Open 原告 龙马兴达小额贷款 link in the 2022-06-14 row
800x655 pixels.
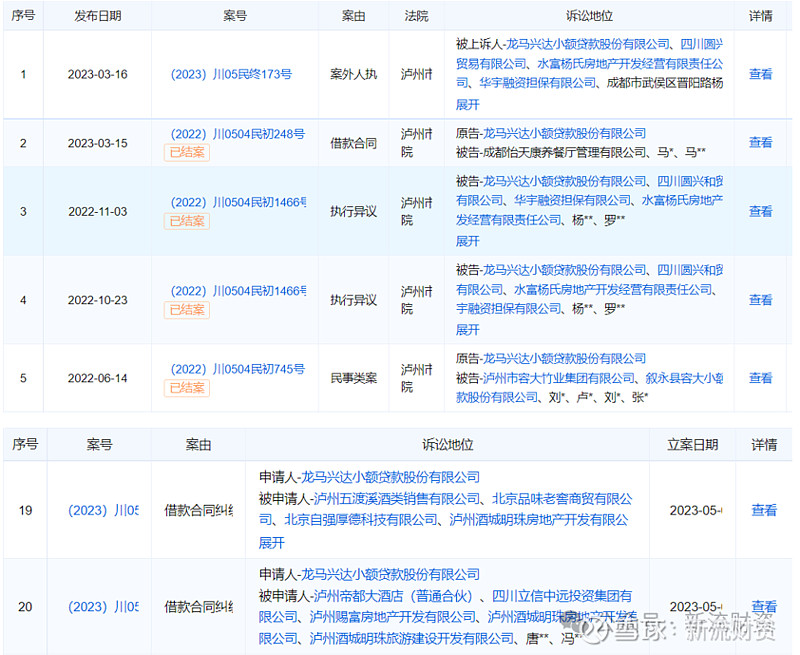coord(564,359)
